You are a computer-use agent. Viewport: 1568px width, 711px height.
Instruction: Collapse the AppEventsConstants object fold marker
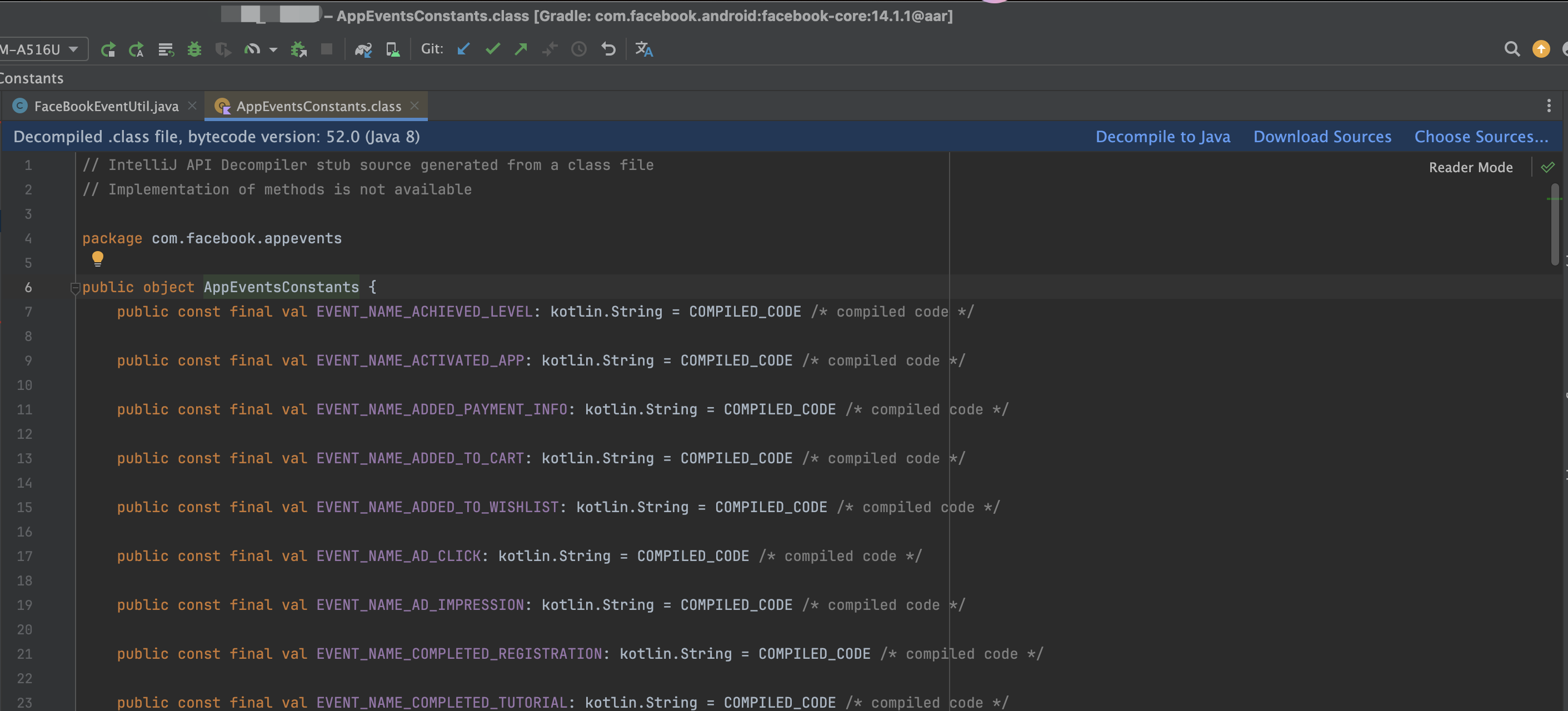[75, 287]
